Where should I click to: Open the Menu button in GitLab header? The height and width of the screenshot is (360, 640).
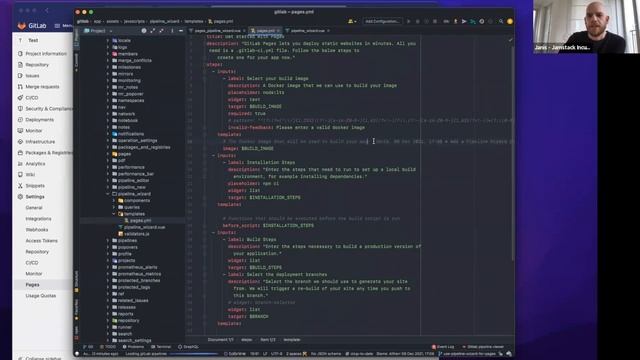[63, 26]
